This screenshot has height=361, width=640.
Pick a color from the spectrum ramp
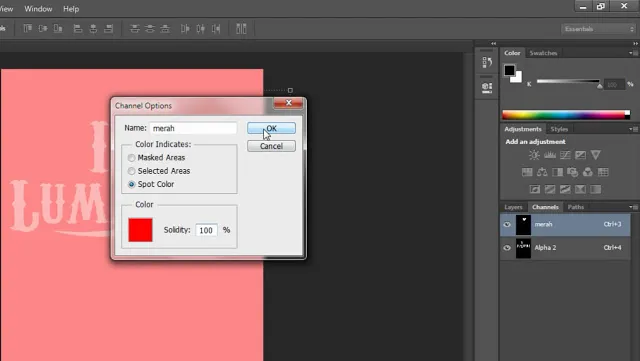566,115
